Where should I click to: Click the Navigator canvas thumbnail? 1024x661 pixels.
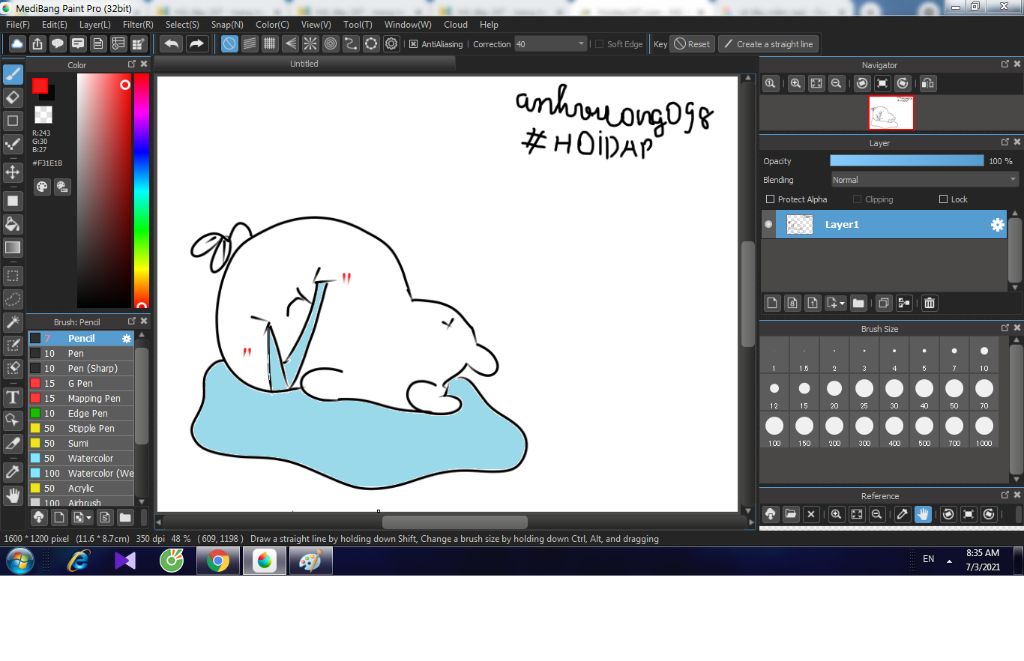click(891, 113)
